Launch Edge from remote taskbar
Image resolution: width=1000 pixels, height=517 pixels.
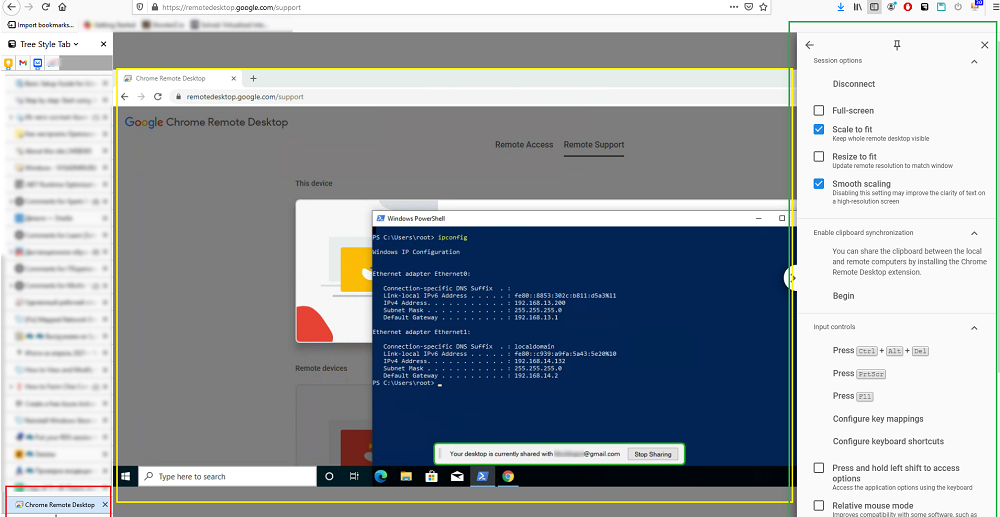click(x=381, y=476)
